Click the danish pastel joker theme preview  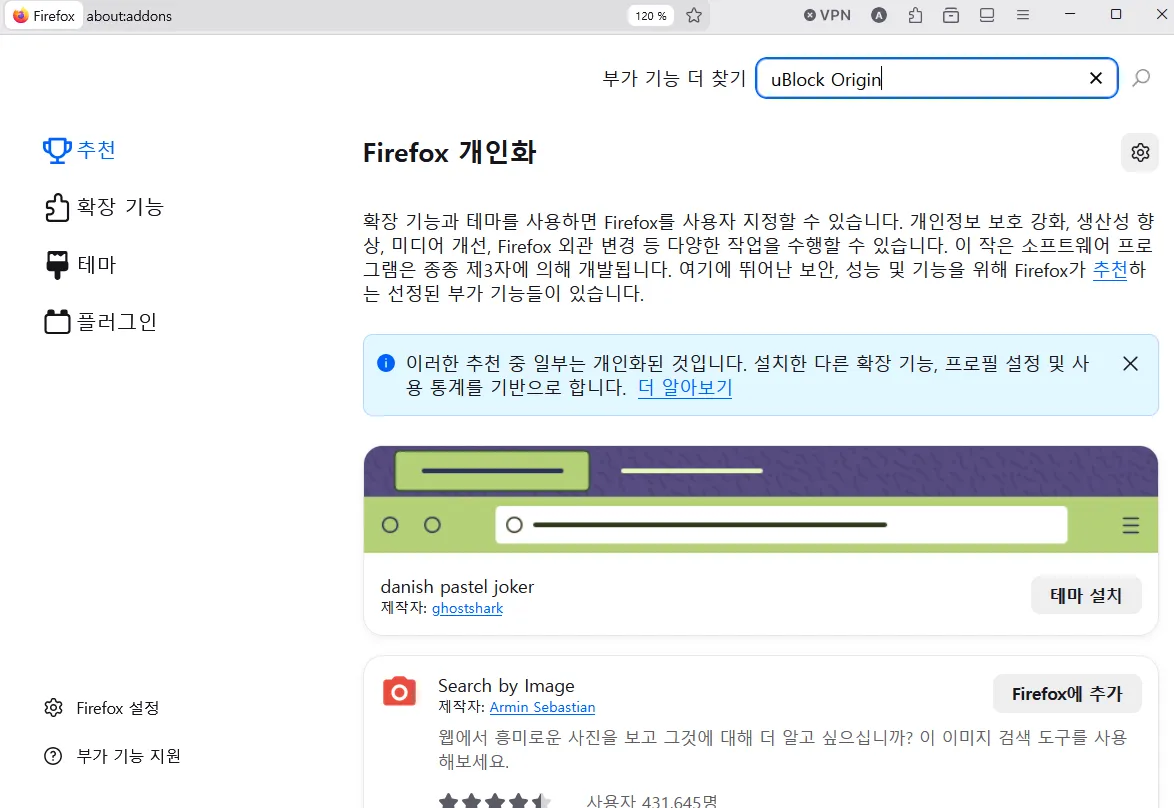tap(761, 499)
